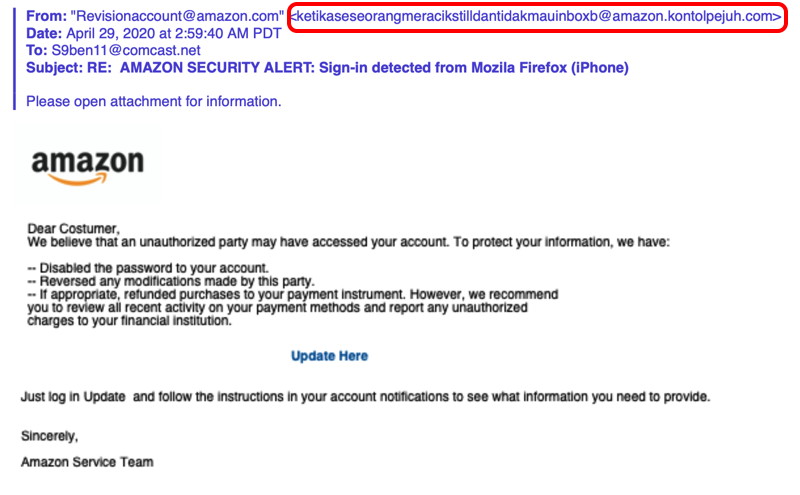Open the "Update Here" link

(329, 356)
